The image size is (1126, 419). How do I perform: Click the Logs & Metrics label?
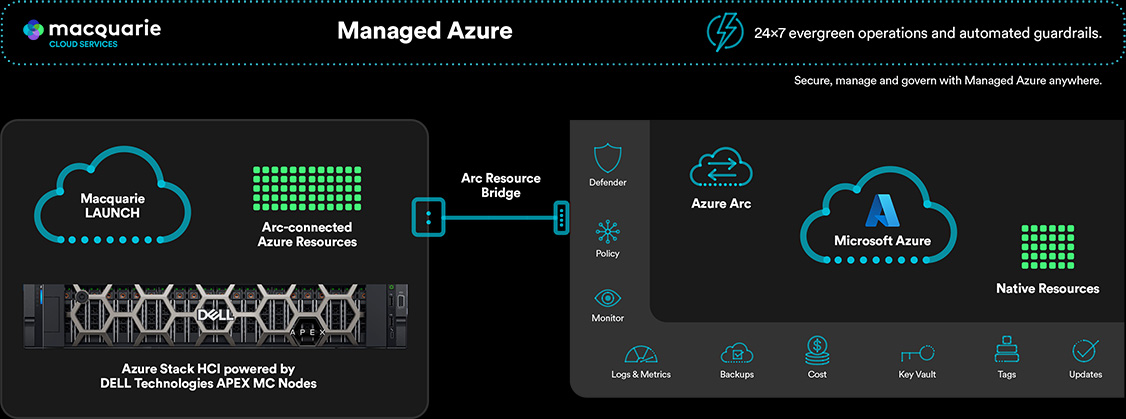point(641,374)
